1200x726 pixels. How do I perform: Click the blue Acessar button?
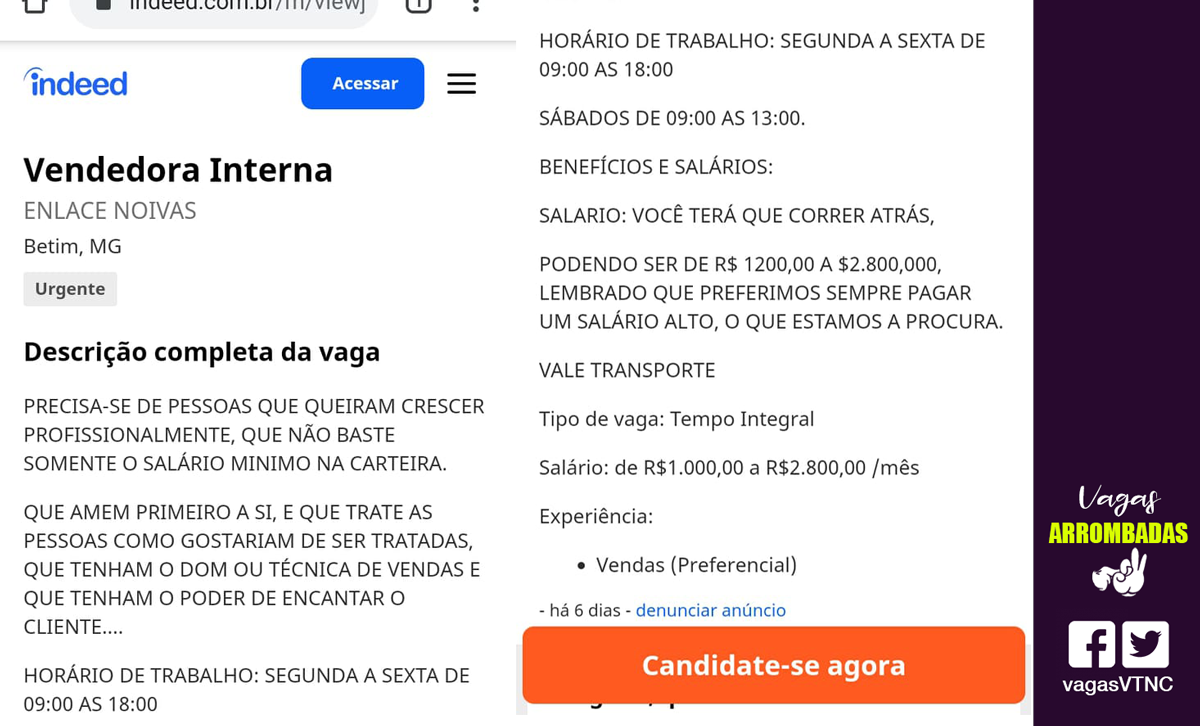tap(363, 83)
